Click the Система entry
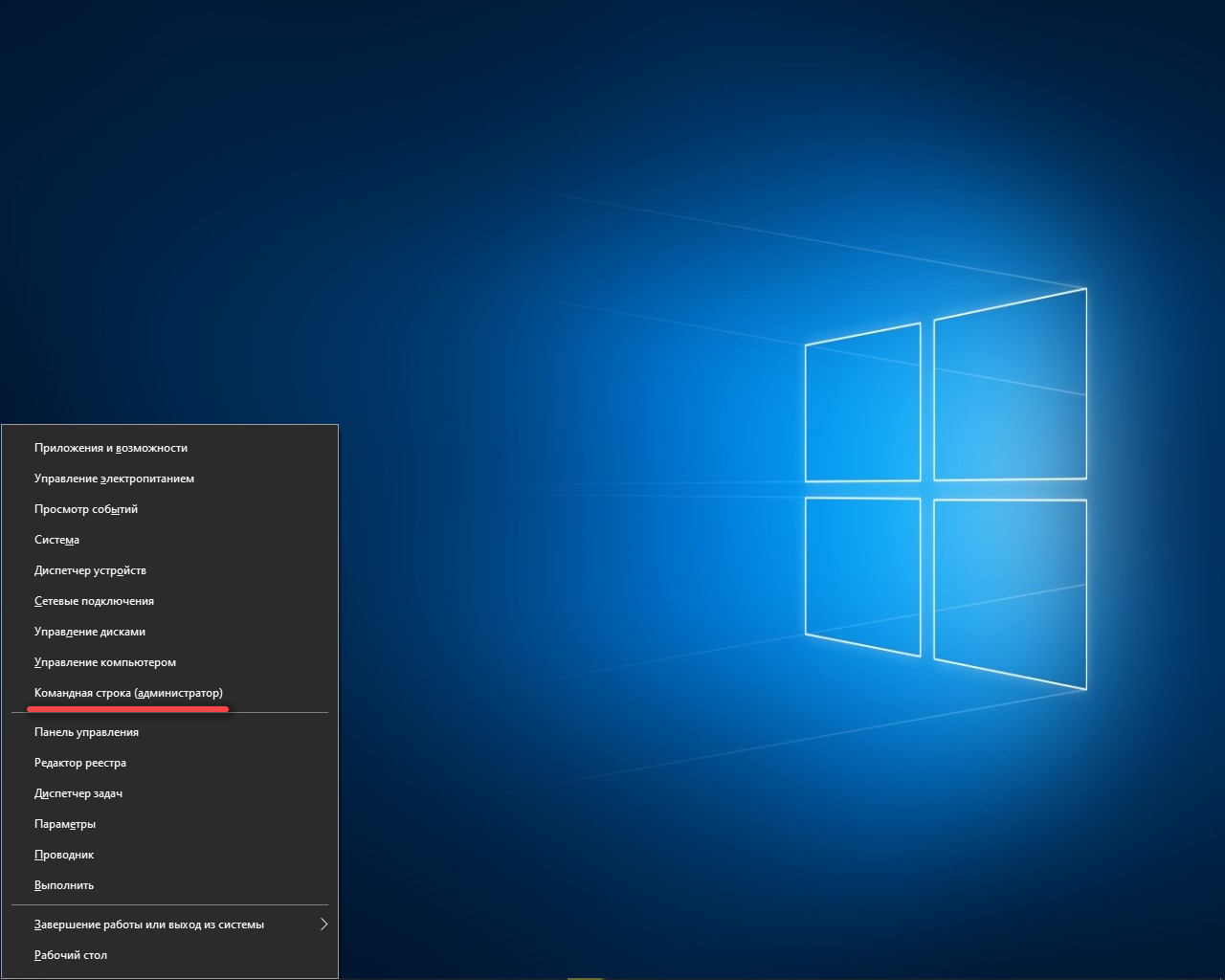 tap(169, 540)
